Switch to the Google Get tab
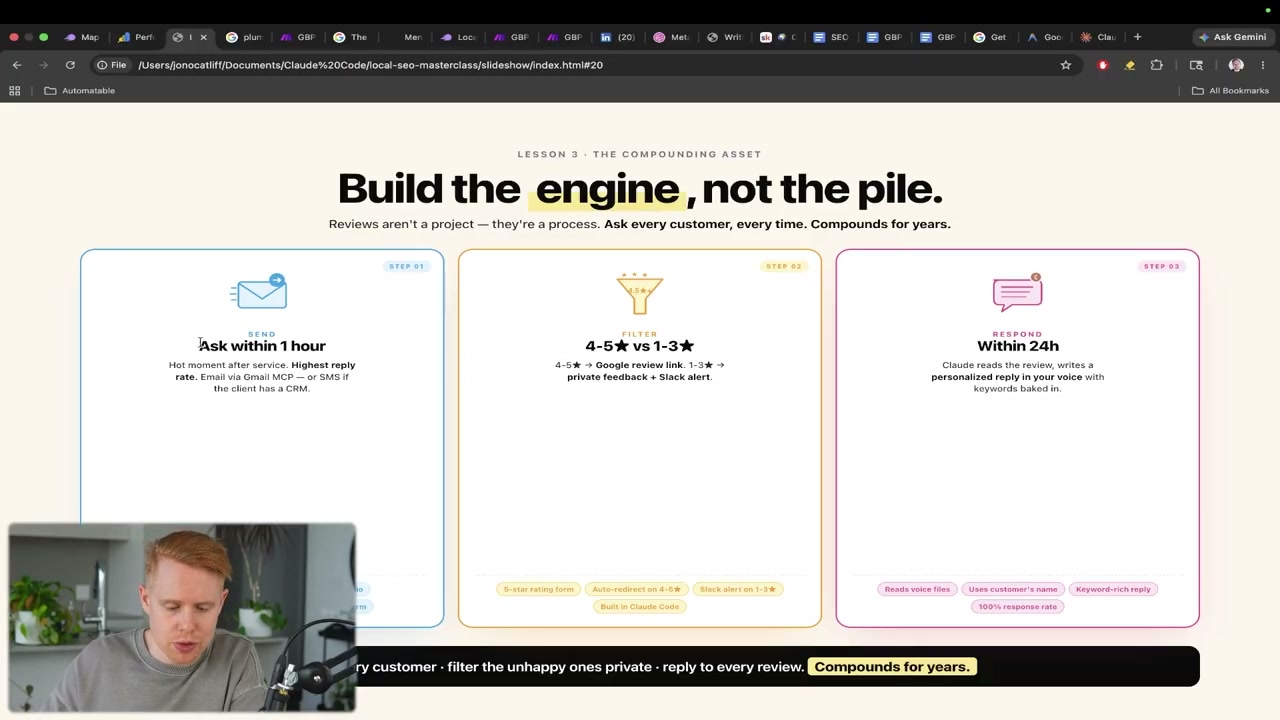This screenshot has width=1280, height=720. 991,37
